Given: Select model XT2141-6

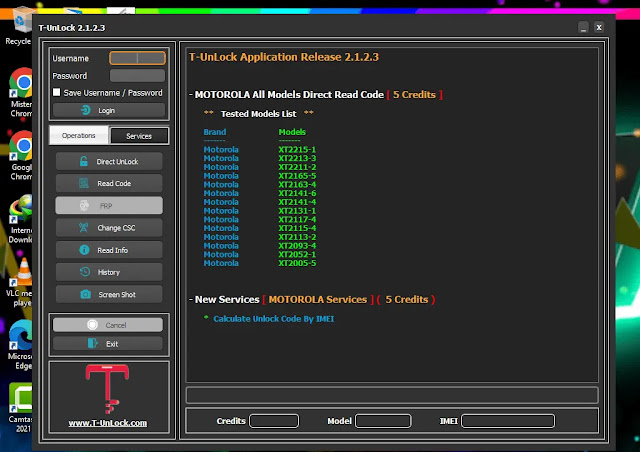Looking at the screenshot, I should point(297,193).
